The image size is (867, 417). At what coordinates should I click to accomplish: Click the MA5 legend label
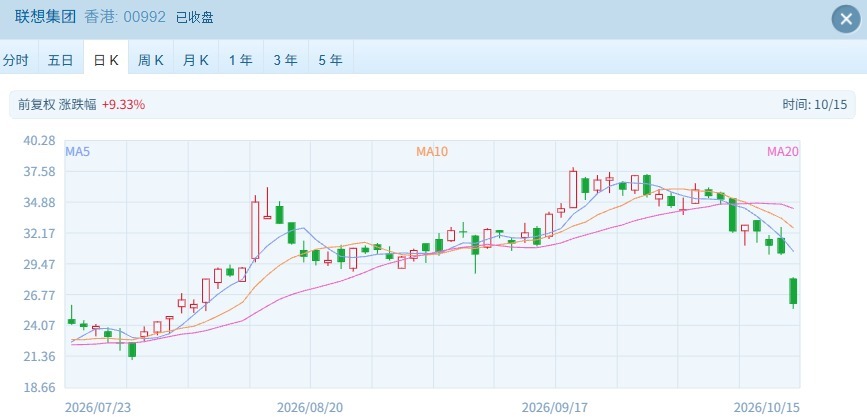(77, 152)
